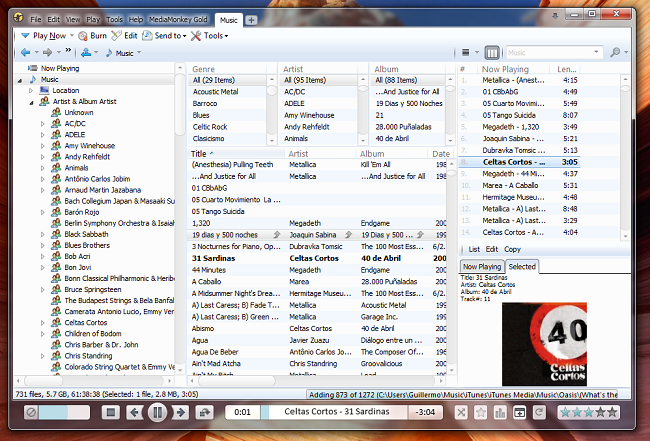Collapse the Music tree node

19,80
